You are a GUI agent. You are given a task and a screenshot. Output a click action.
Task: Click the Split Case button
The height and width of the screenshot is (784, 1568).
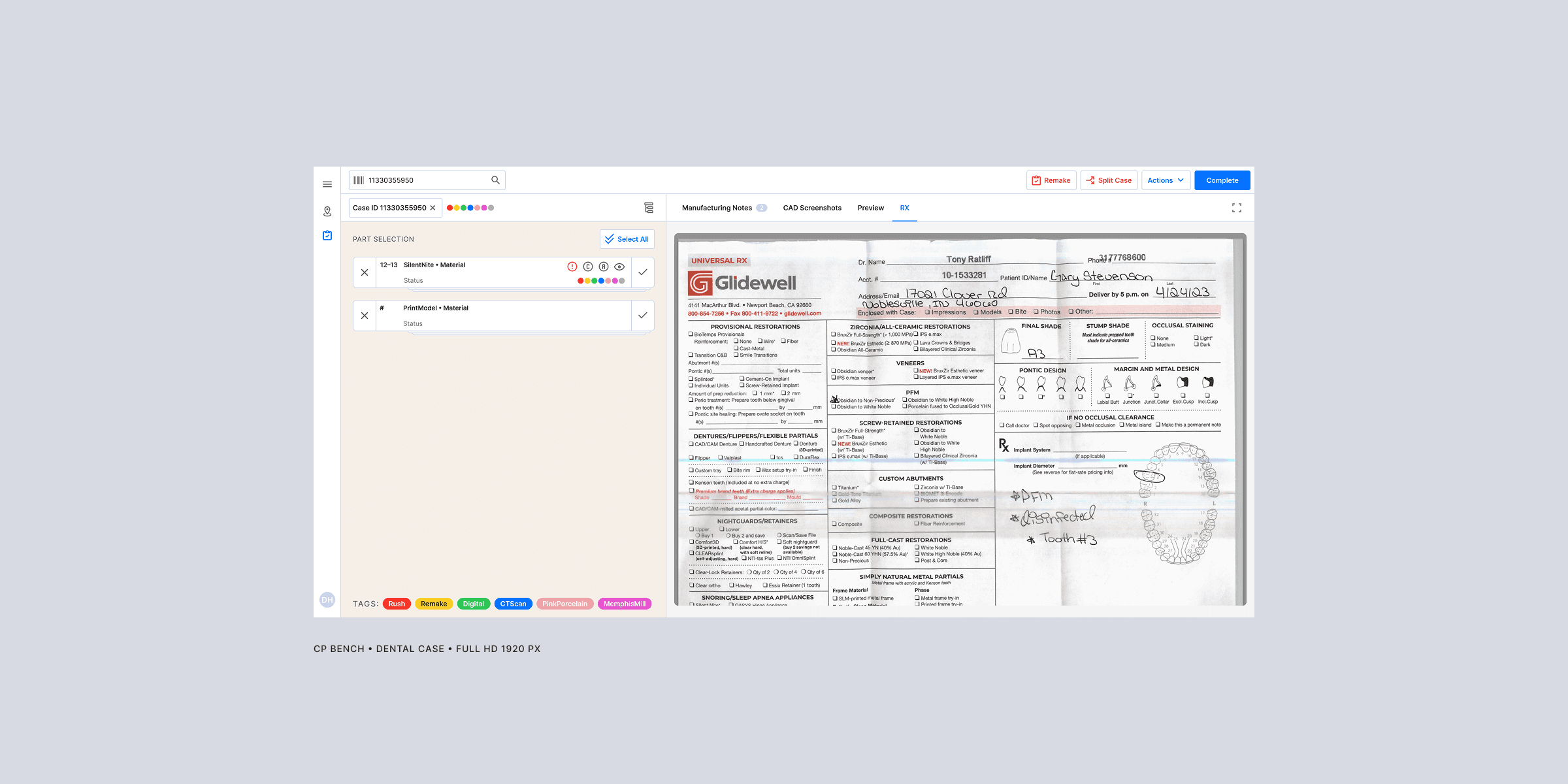[1109, 180]
